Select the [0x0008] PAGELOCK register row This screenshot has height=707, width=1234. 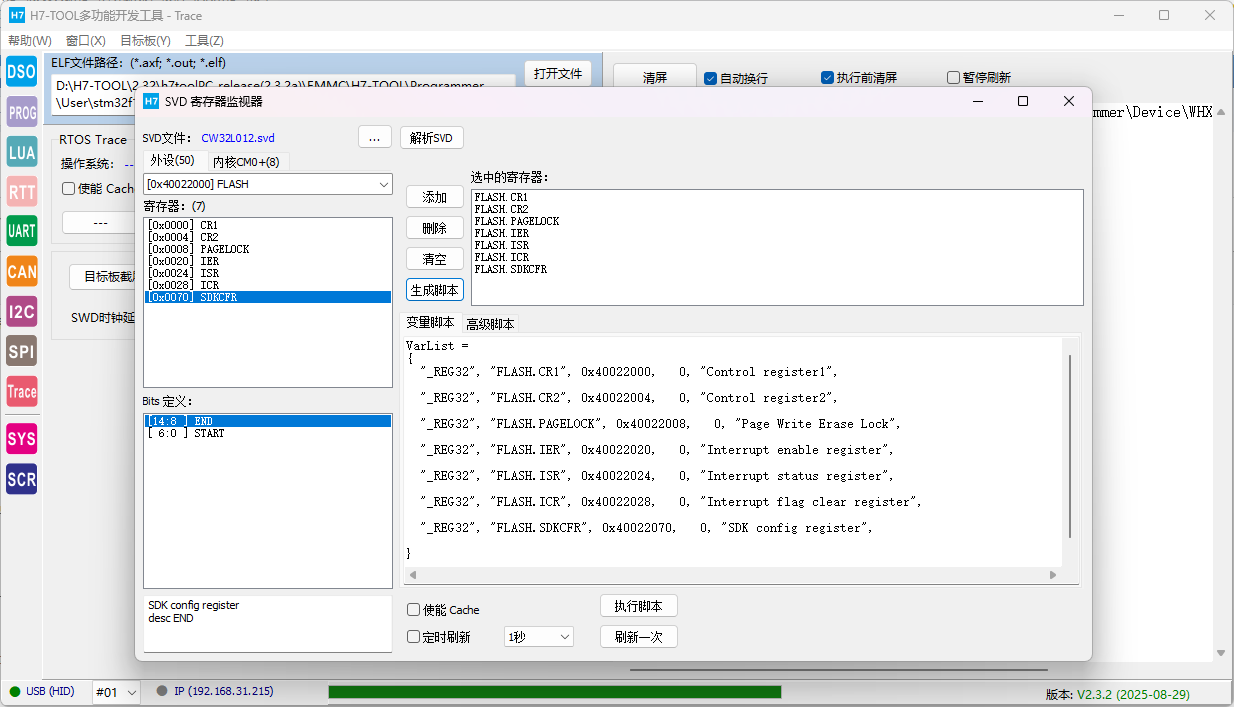tap(268, 249)
